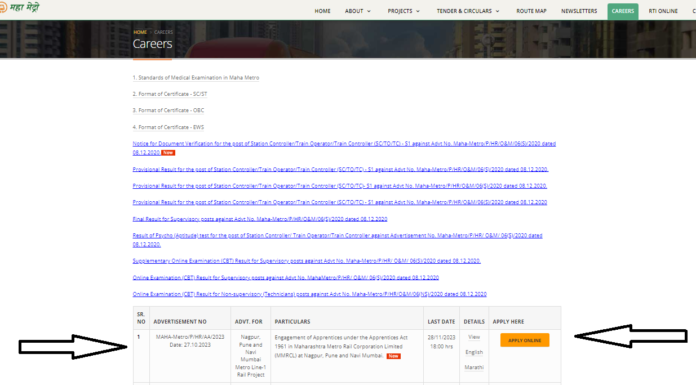Click the ADVT. FOR column header
The width and height of the screenshot is (696, 385).
(x=249, y=321)
